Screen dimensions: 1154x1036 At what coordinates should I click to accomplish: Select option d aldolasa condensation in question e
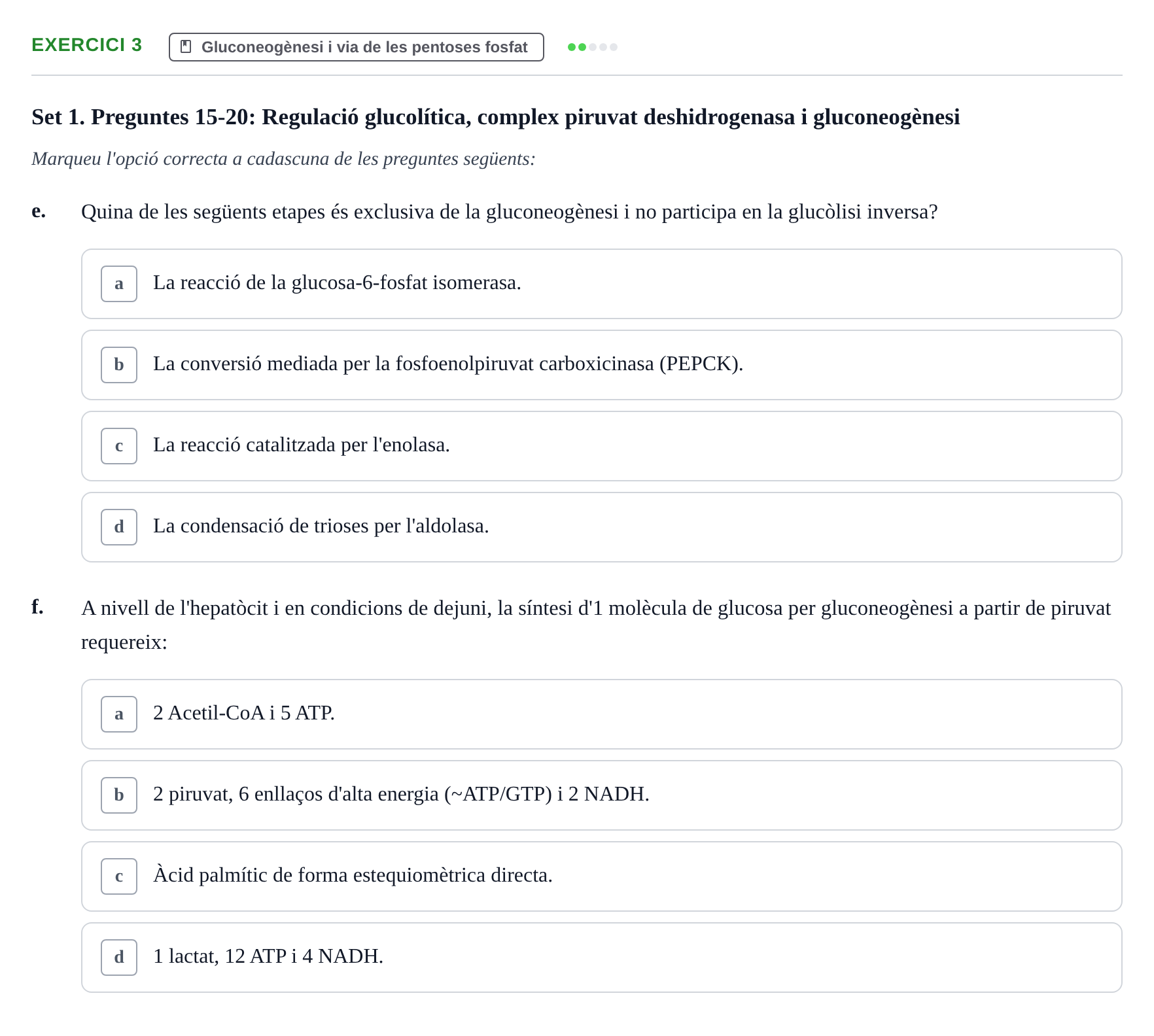(x=601, y=527)
